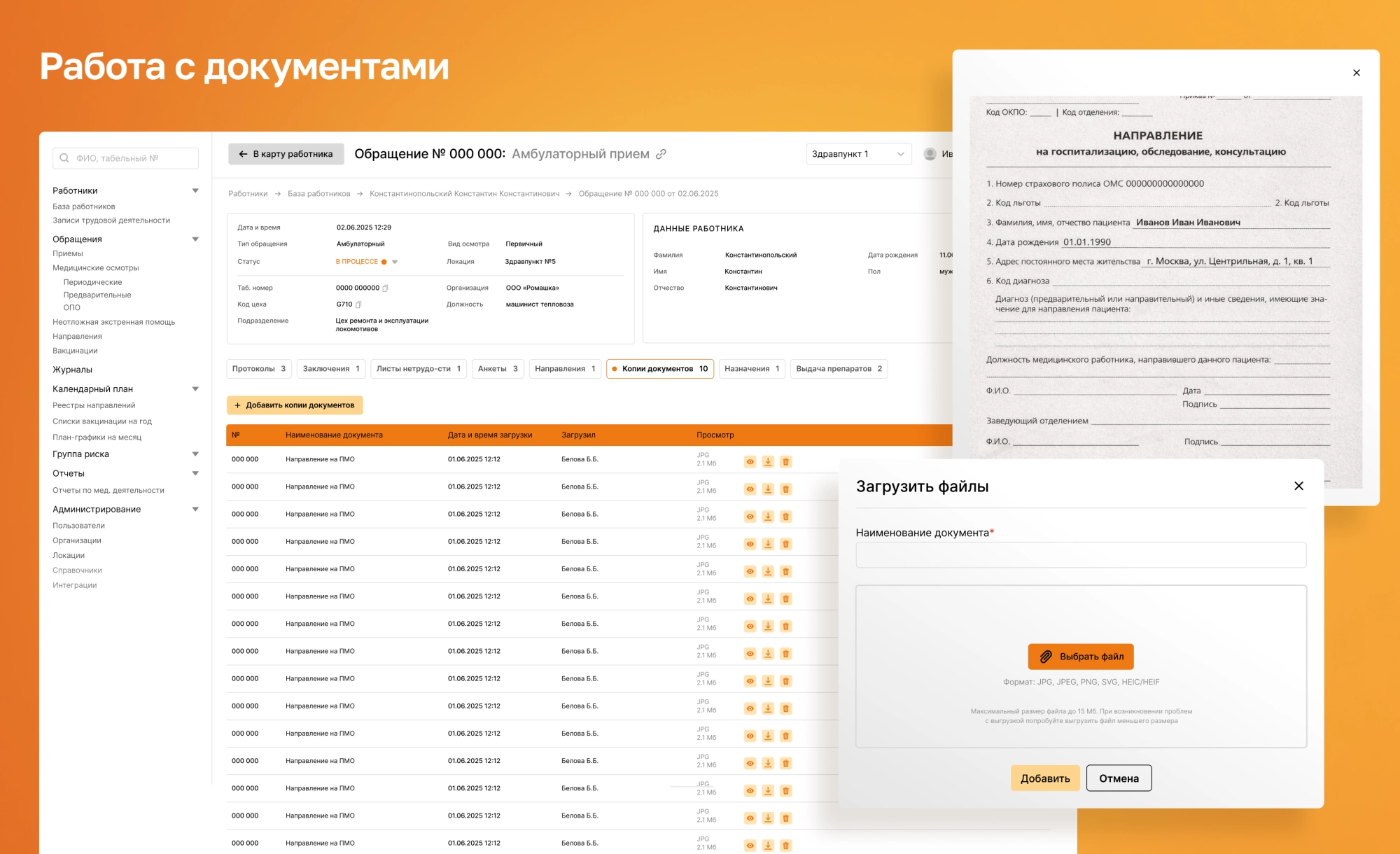This screenshot has height=854, width=1400.
Task: Click Добавить in the upload dialog
Action: coord(1045,778)
